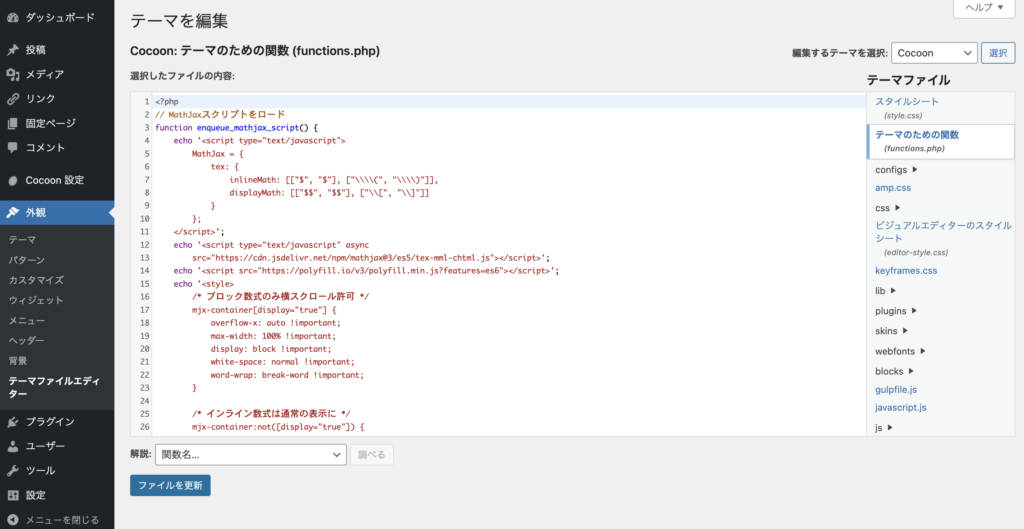Click line number 24 in gutter
The image size is (1024, 529).
(x=145, y=401)
